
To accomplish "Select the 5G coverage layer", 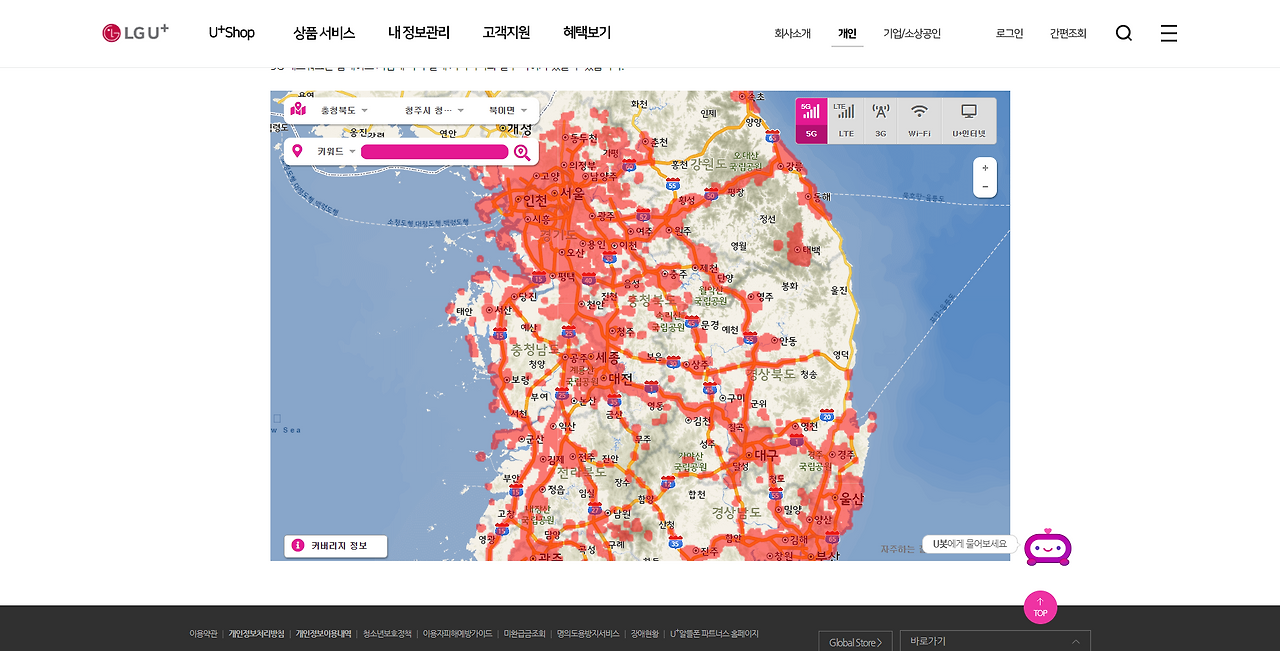I will tap(811, 121).
